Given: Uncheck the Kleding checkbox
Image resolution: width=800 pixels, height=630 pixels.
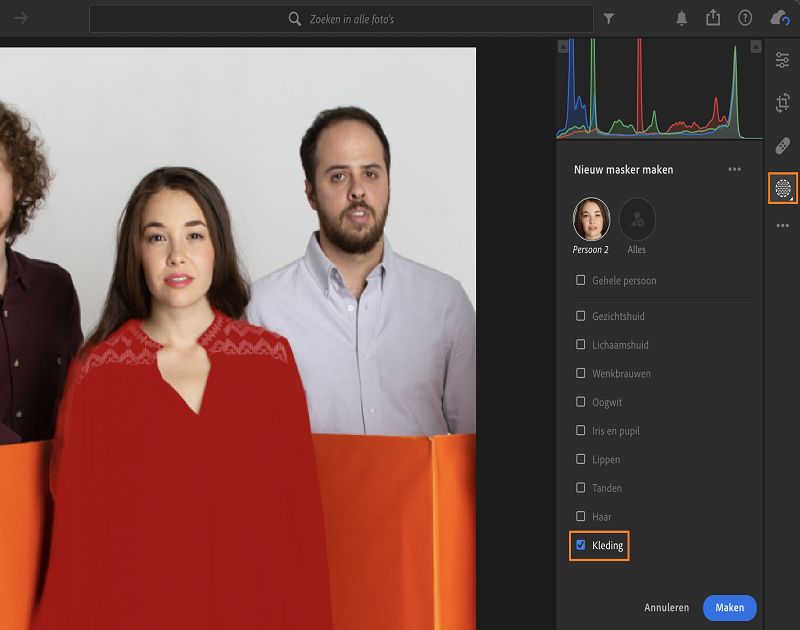Looking at the screenshot, I should coord(580,545).
